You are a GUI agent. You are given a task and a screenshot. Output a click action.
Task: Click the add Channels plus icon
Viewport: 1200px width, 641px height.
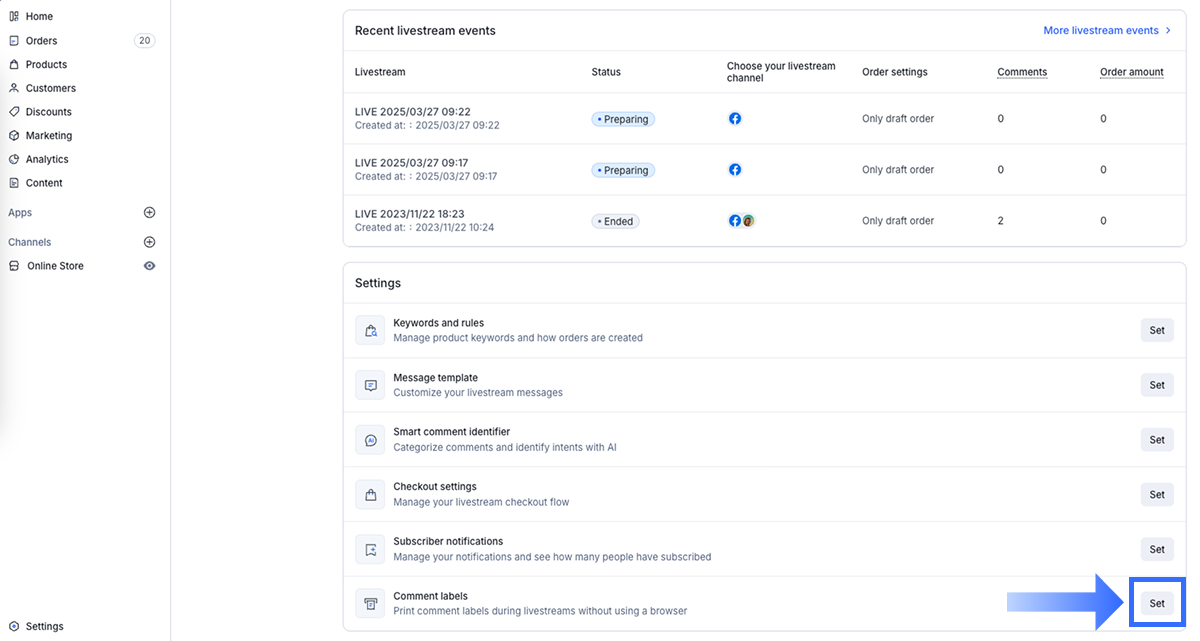150,242
